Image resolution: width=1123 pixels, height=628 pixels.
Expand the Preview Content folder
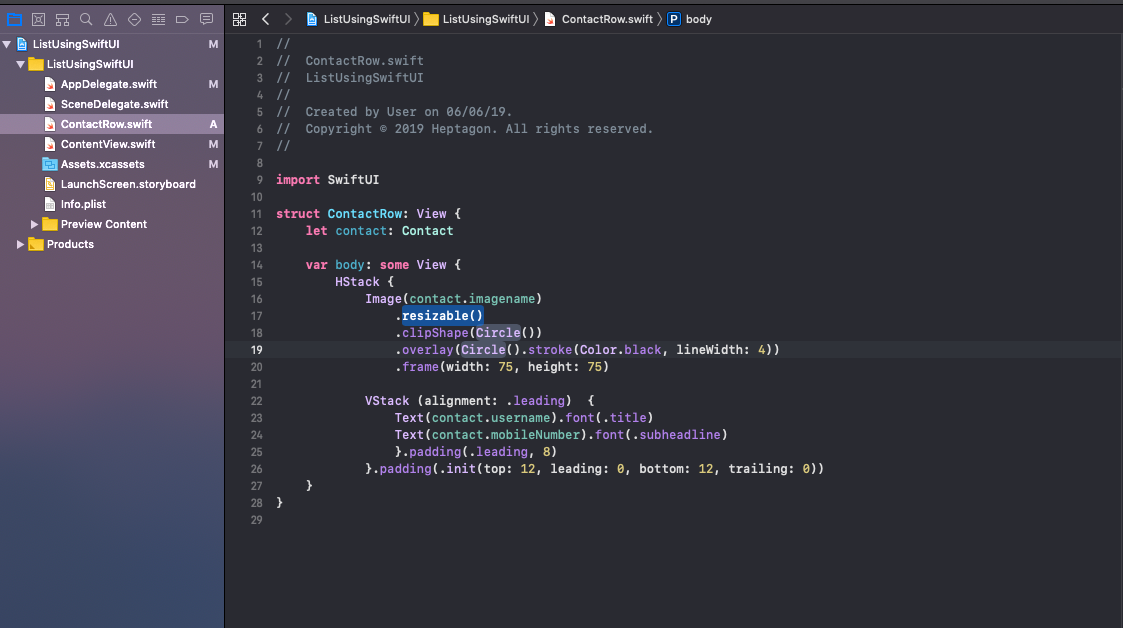(x=32, y=223)
